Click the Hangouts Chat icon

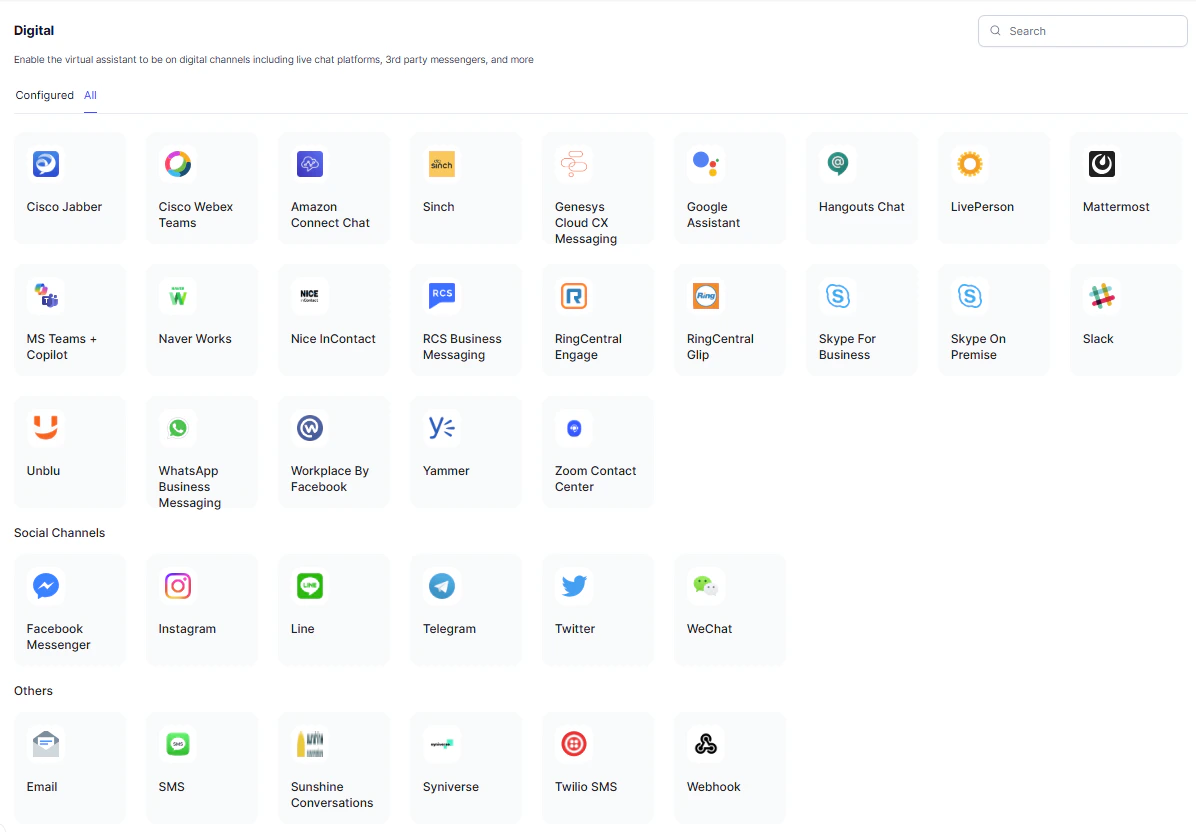pos(838,164)
